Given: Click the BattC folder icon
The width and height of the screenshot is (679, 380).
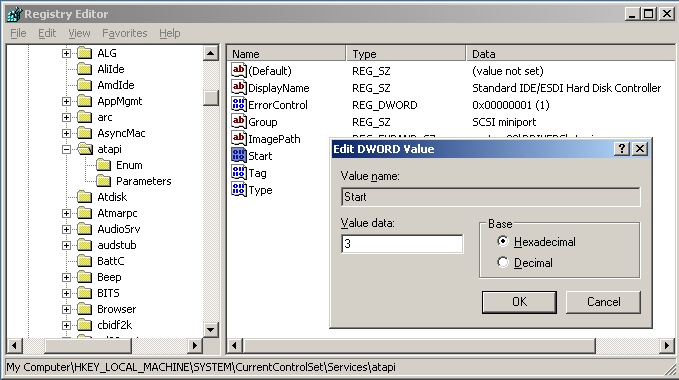Looking at the screenshot, I should click(84, 261).
